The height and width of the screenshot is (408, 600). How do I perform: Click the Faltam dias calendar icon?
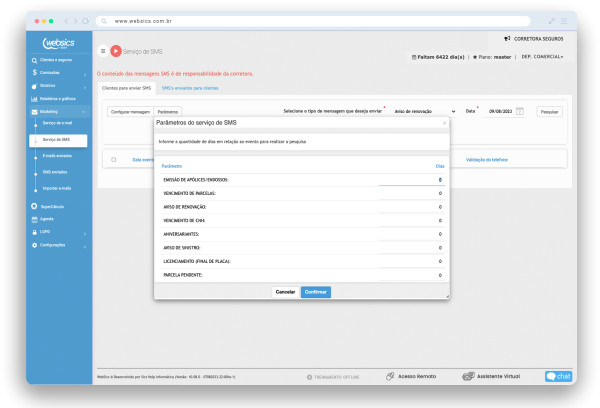414,57
